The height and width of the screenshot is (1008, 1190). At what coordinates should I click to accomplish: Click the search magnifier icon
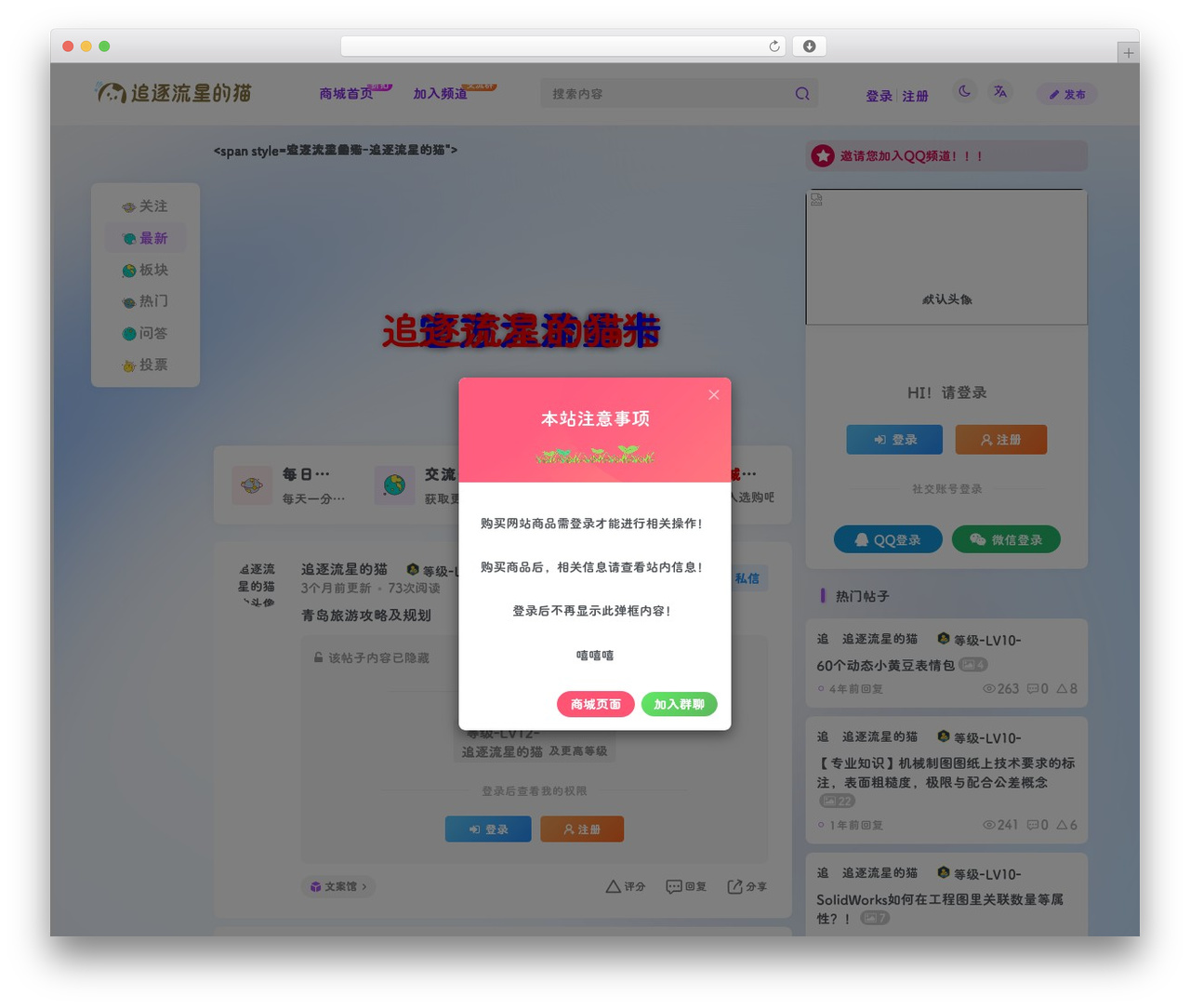pos(802,94)
